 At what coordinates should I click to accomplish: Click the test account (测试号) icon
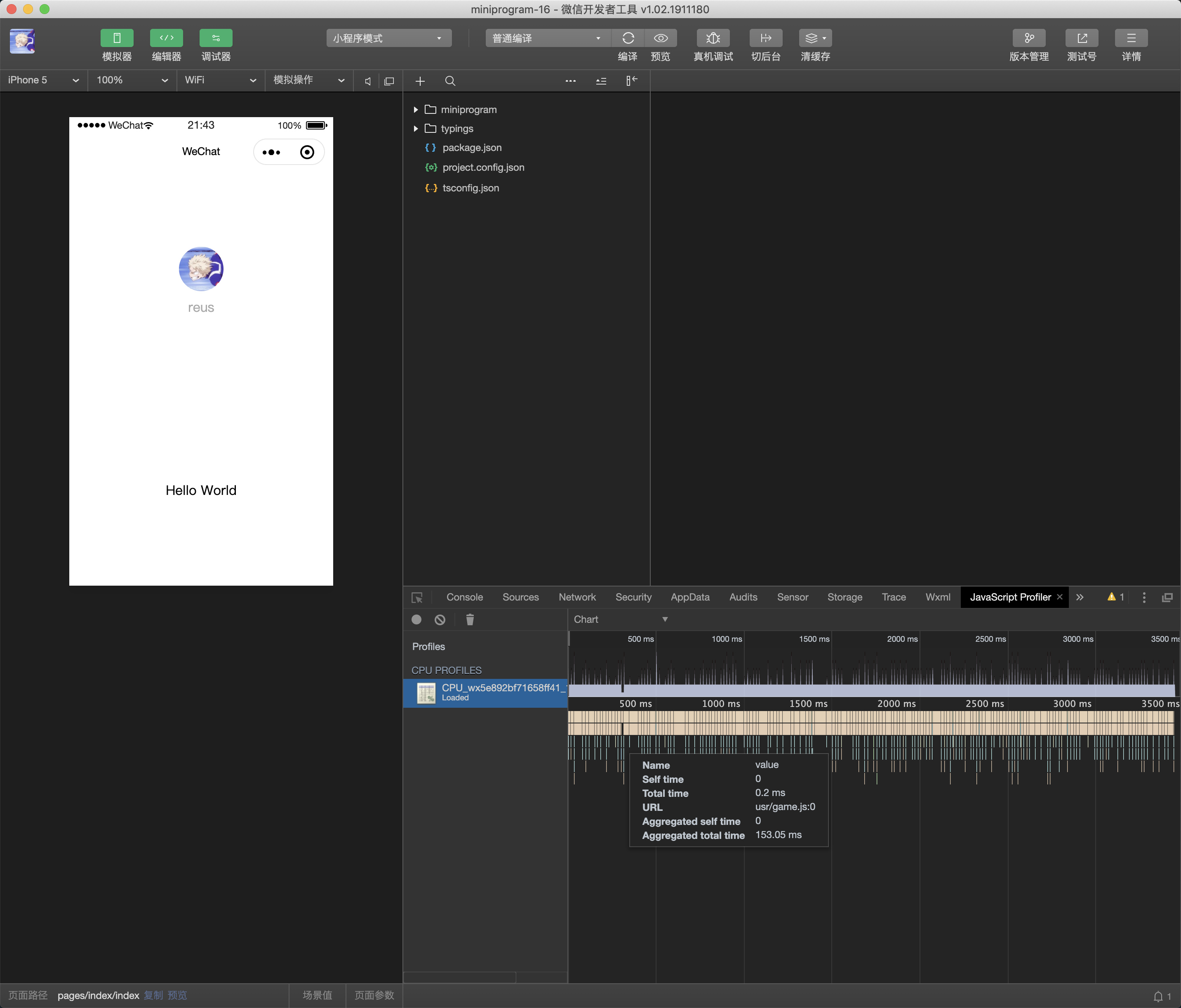pyautogui.click(x=1082, y=38)
